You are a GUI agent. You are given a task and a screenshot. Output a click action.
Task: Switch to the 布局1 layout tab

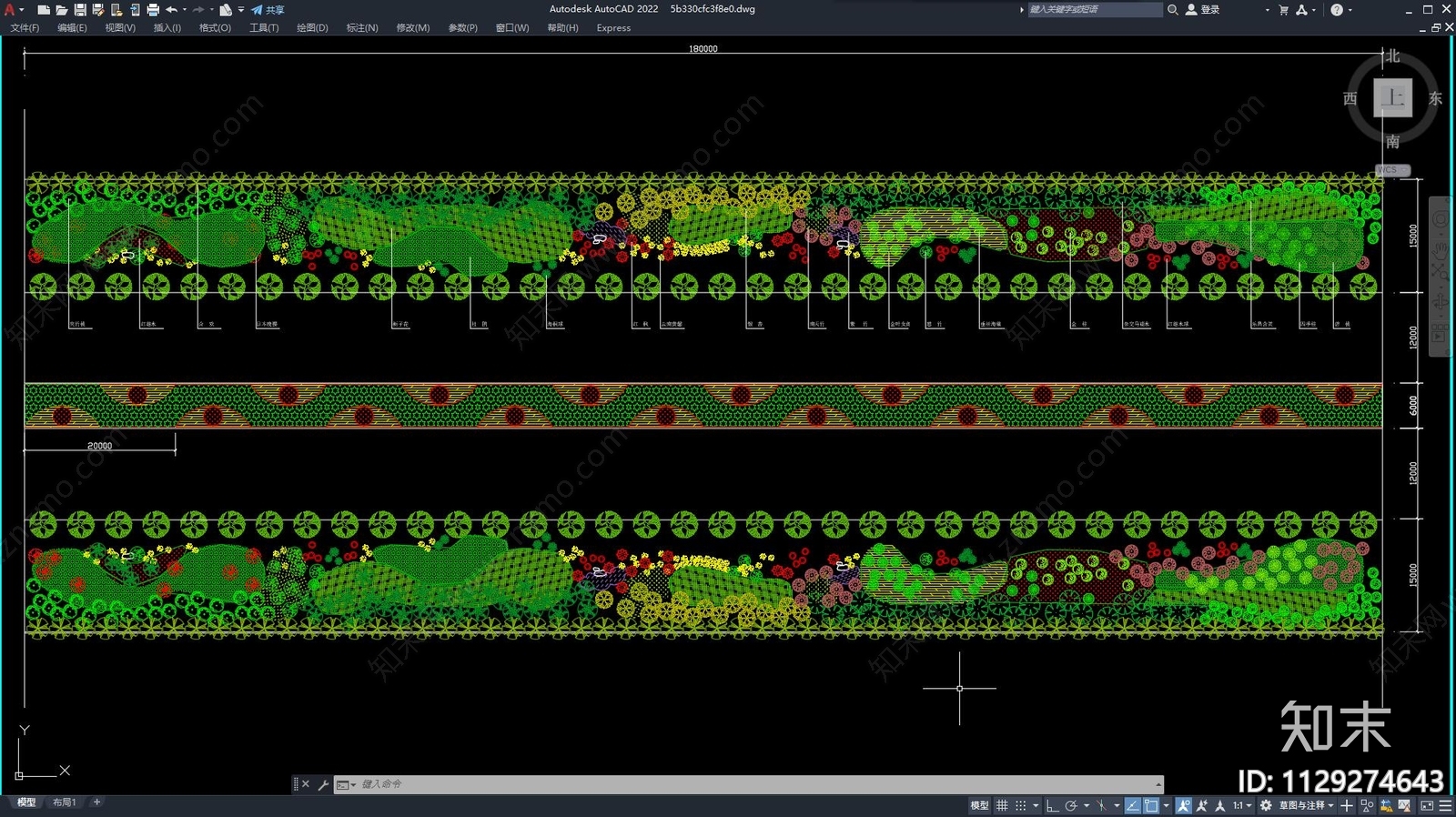click(x=64, y=802)
